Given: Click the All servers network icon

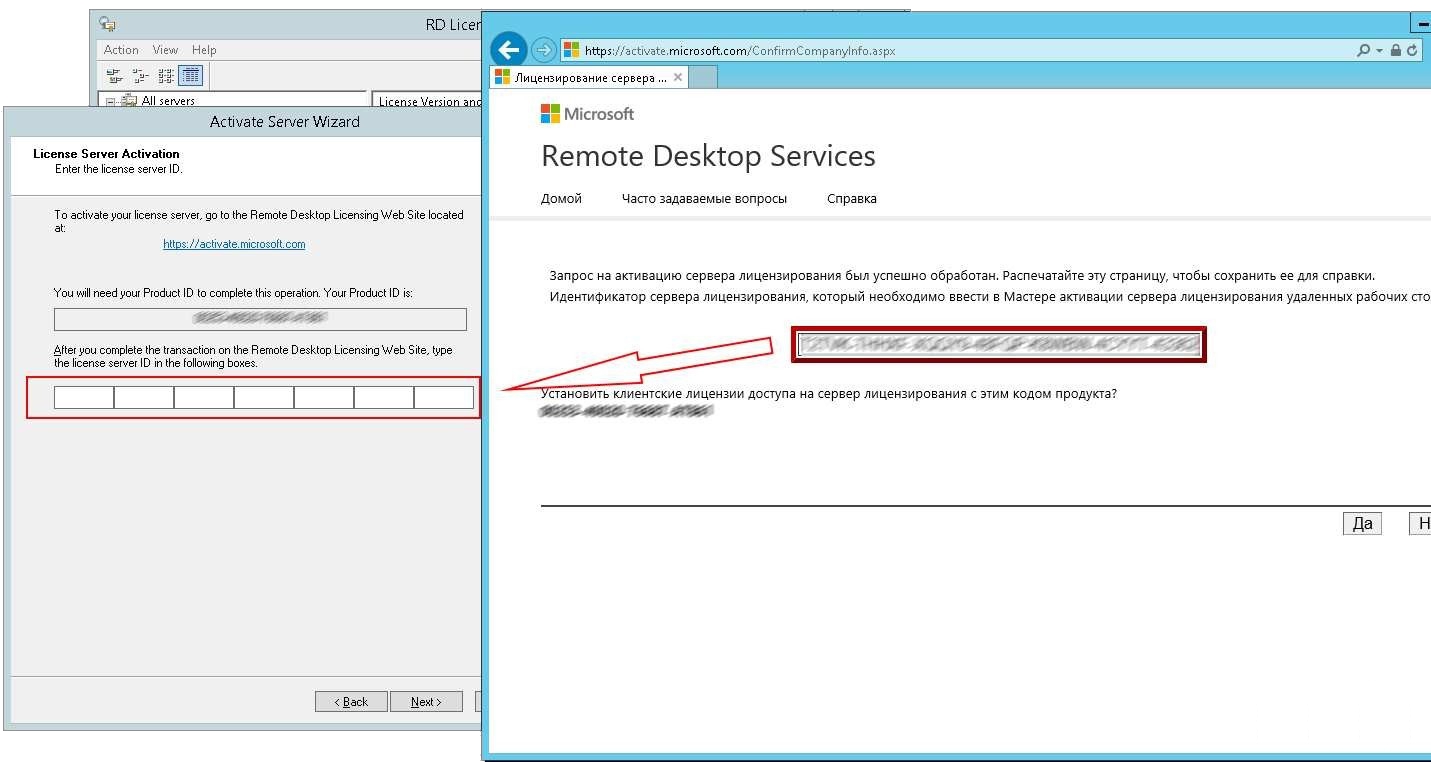Looking at the screenshot, I should point(129,101).
